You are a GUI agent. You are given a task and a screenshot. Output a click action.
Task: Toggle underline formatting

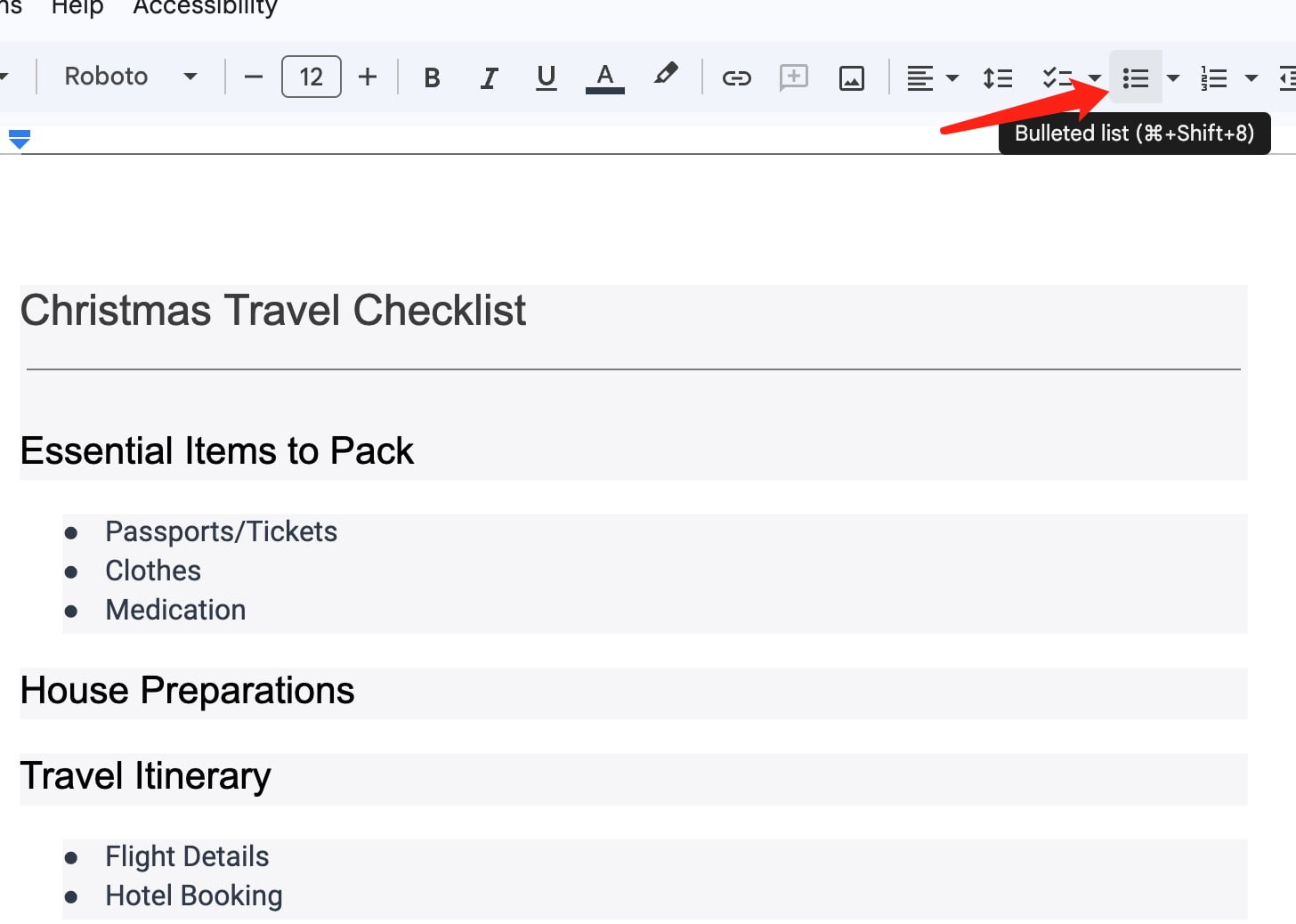pos(547,77)
